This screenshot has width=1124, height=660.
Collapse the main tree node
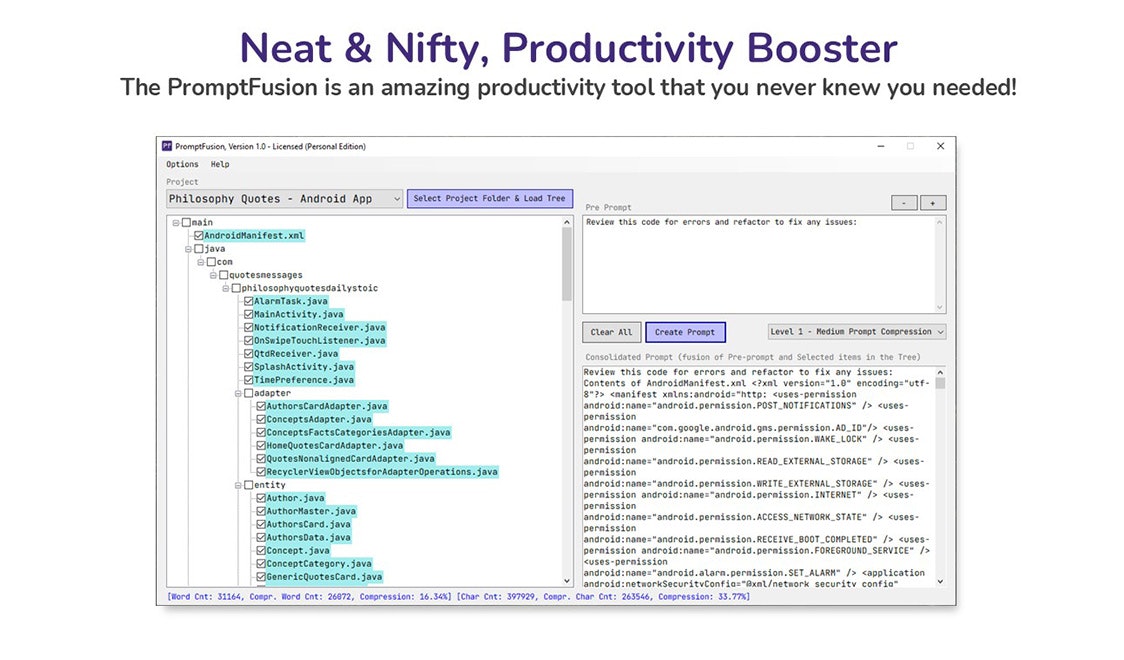tap(176, 223)
